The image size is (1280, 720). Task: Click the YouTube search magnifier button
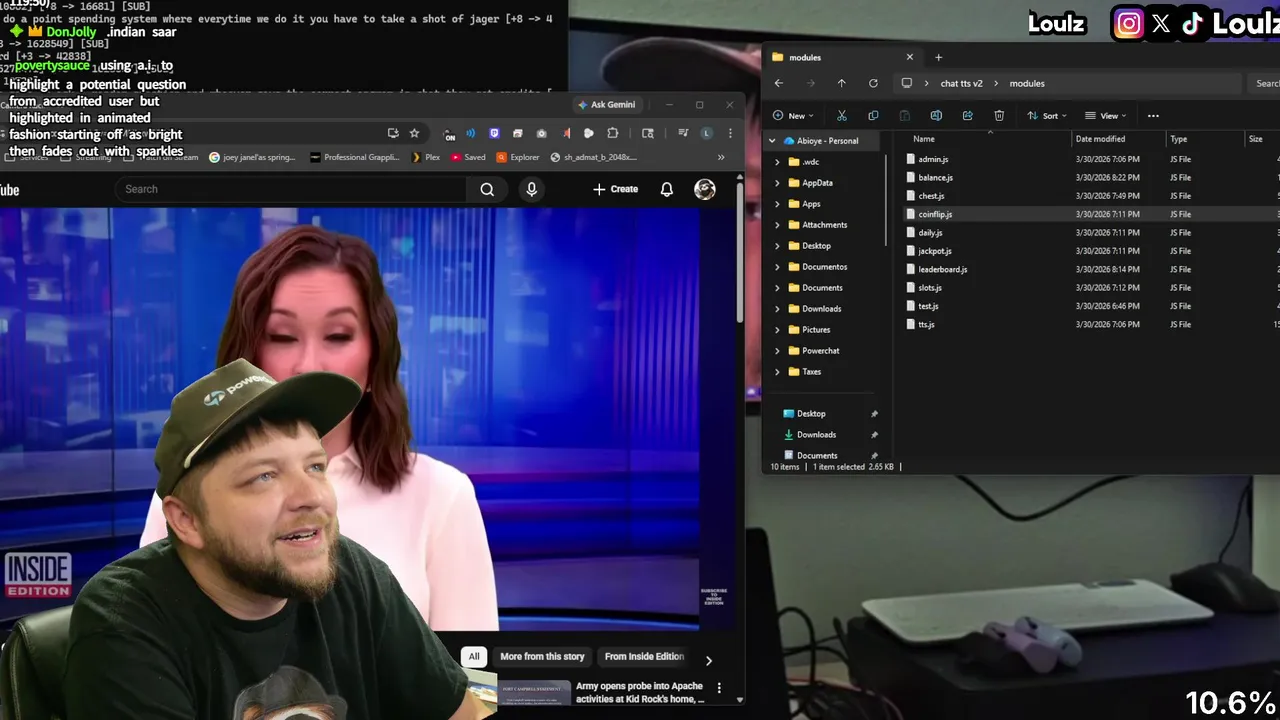[487, 189]
